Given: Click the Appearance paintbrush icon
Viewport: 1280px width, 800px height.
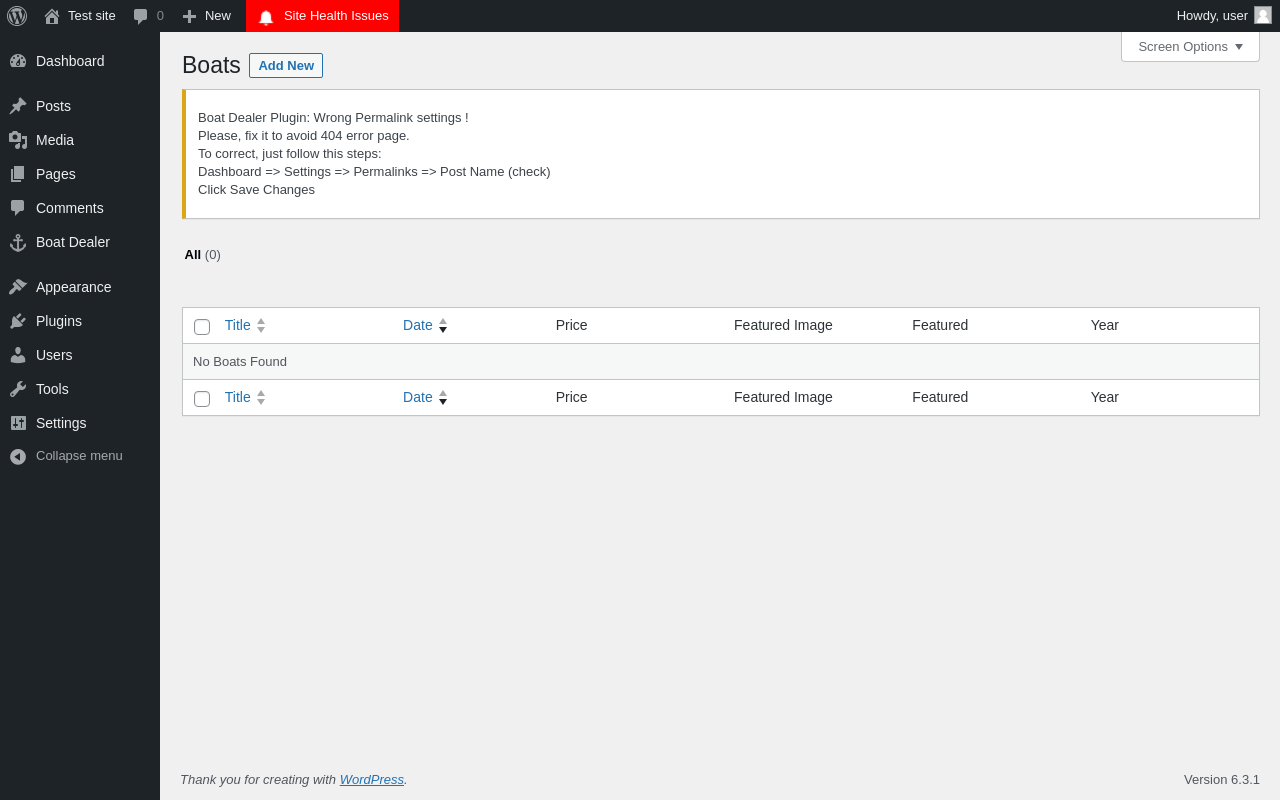Looking at the screenshot, I should [18, 287].
